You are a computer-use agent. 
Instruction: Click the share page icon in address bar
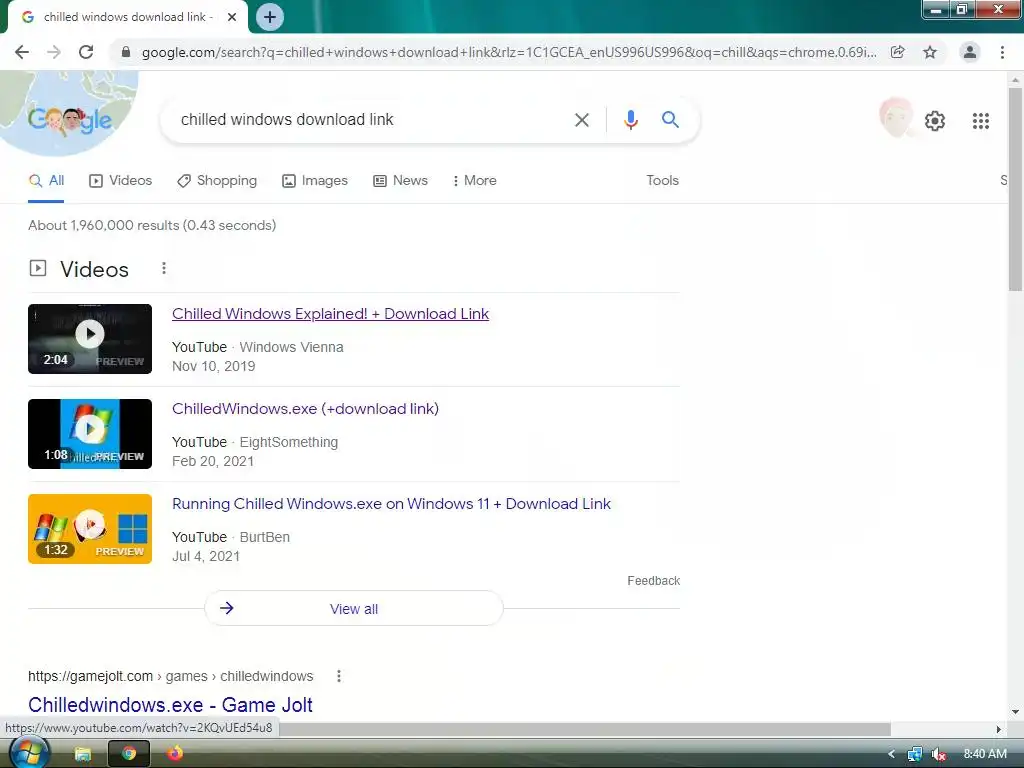pyautogui.click(x=897, y=52)
